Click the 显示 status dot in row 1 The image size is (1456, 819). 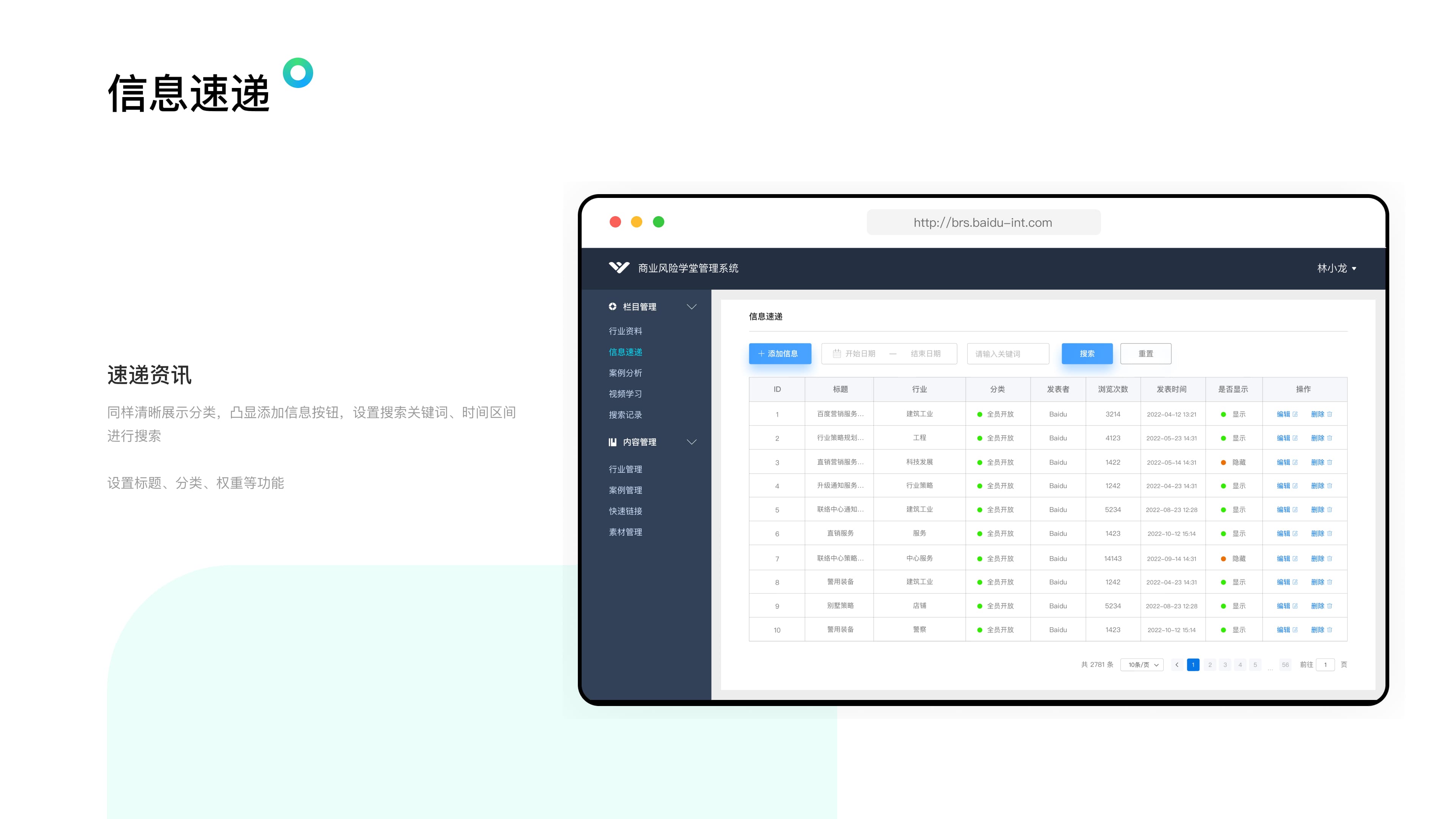[1223, 414]
